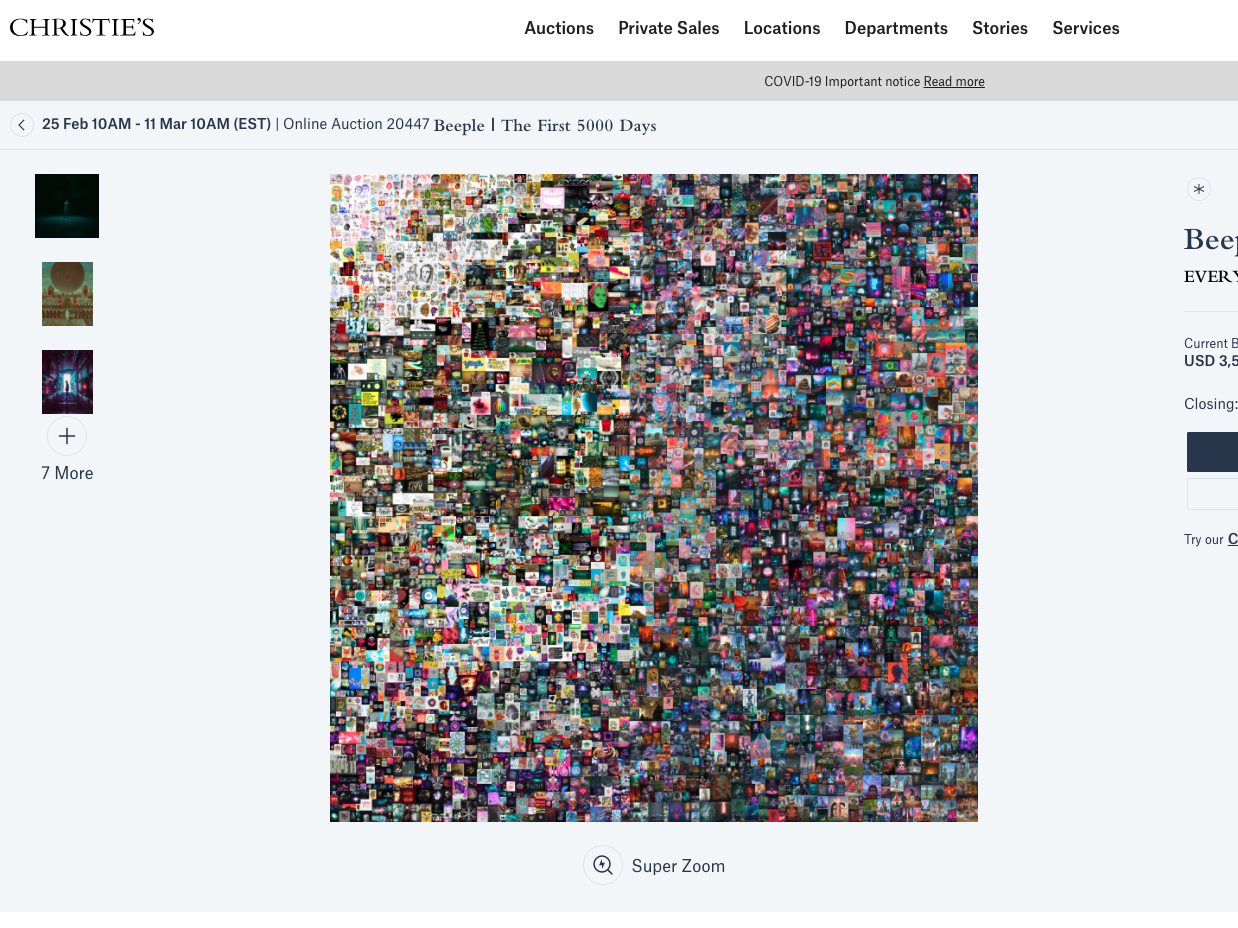Click the white outlined button below
The height and width of the screenshot is (928, 1238).
(x=1212, y=494)
